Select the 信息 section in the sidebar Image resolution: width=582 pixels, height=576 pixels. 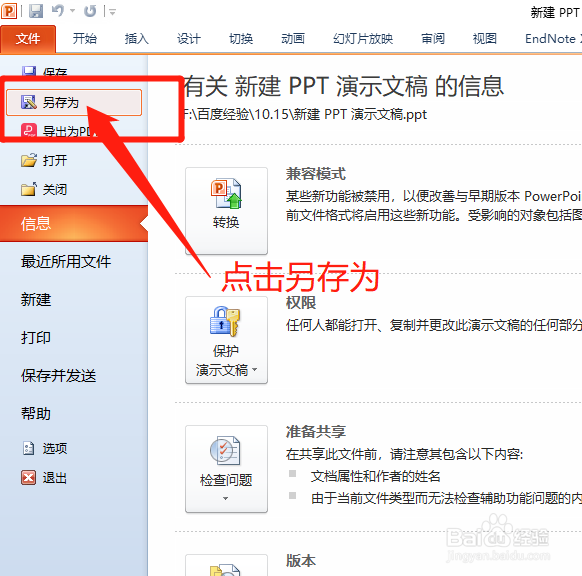pos(74,223)
